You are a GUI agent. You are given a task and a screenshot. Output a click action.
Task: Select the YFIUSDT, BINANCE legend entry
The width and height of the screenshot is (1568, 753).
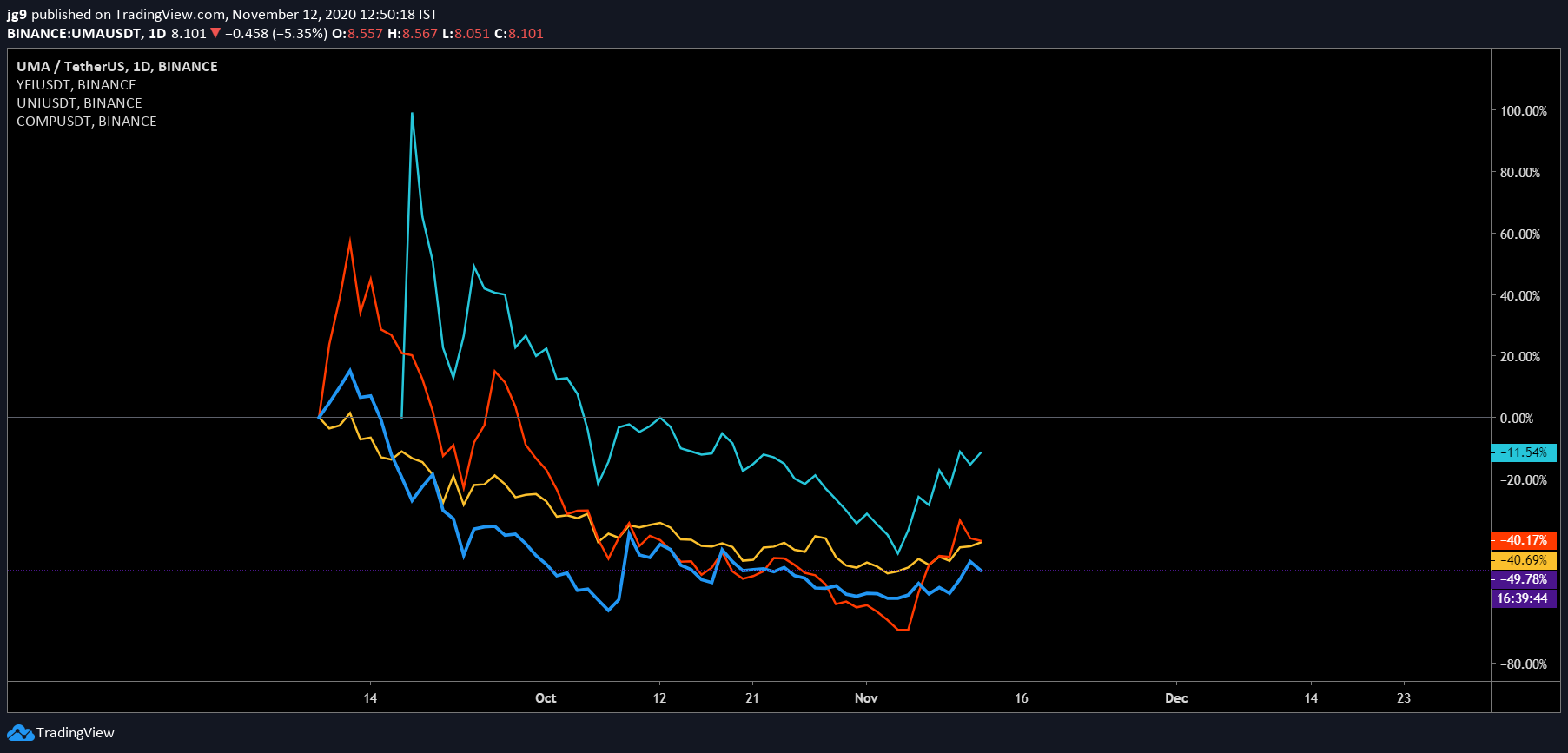coord(76,85)
